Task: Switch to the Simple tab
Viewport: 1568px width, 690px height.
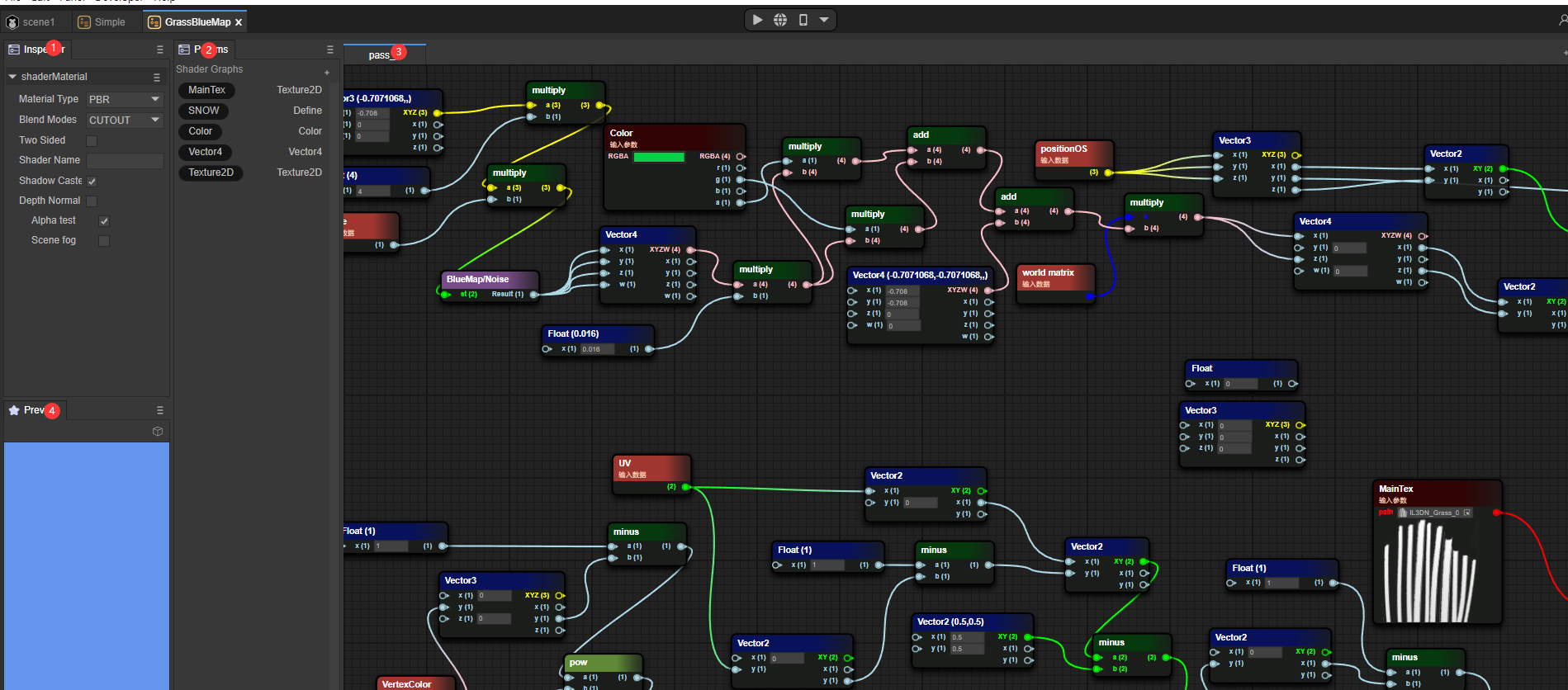Action: pos(102,22)
